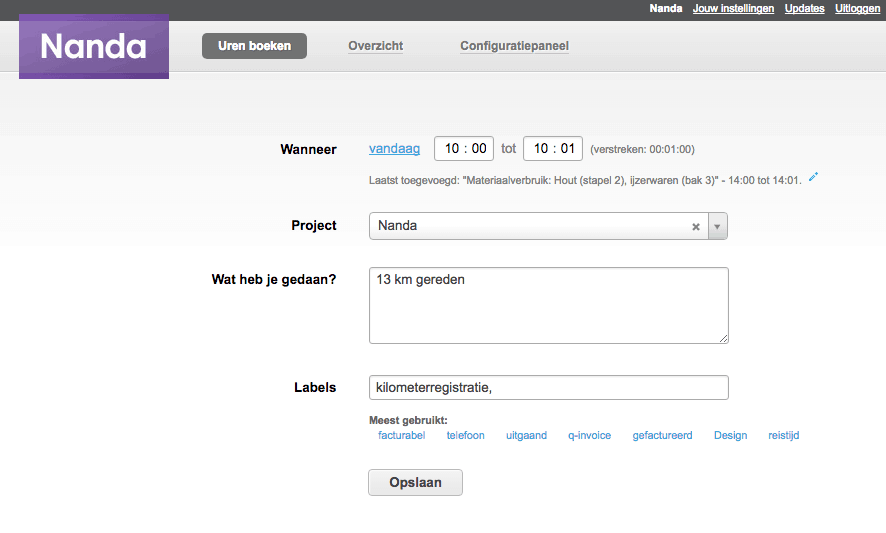Viewport: 886px width, 533px height.
Task: Open the Uren boeken tab
Action: pyautogui.click(x=254, y=46)
